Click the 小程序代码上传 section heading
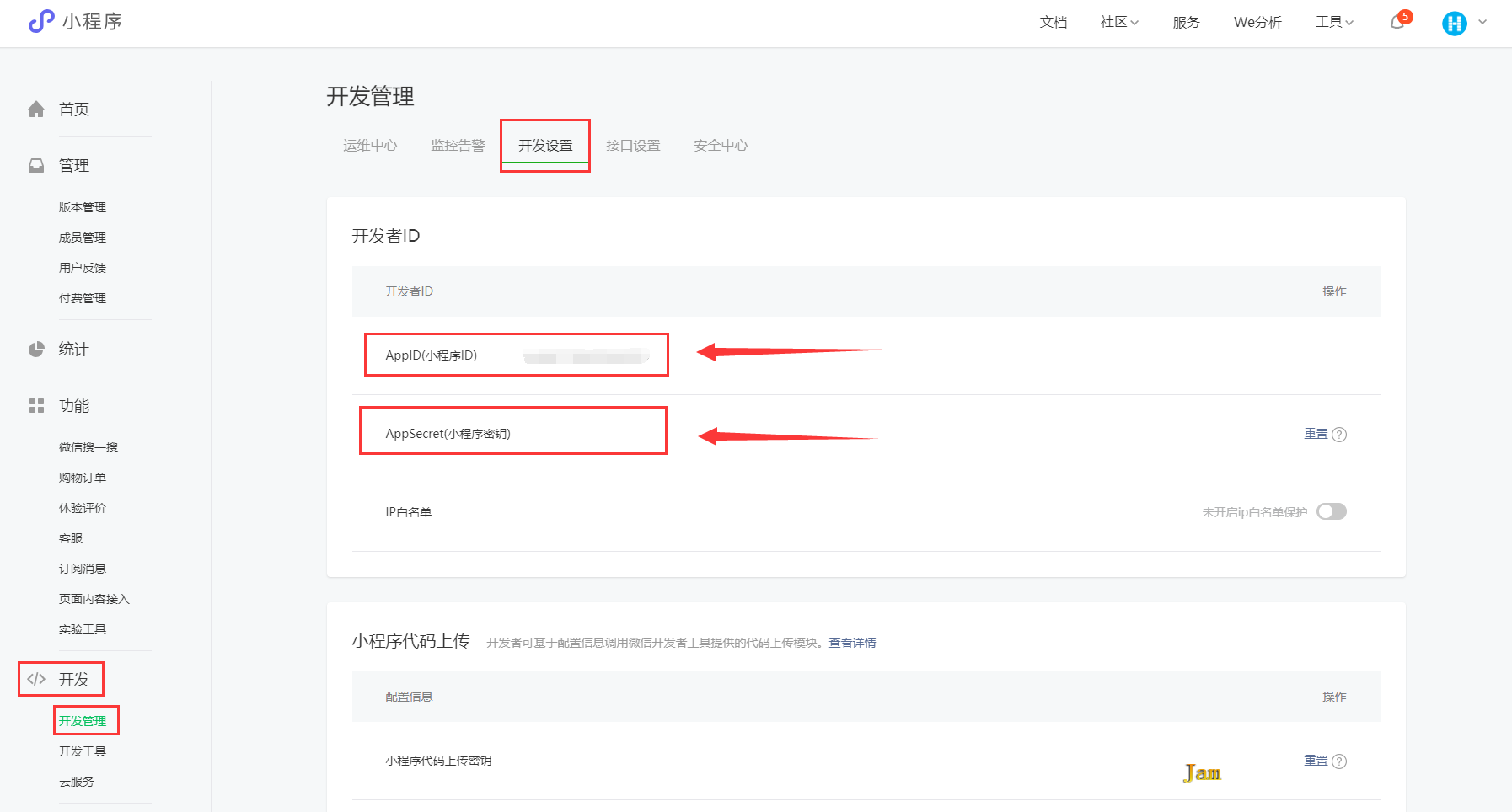 tap(410, 641)
